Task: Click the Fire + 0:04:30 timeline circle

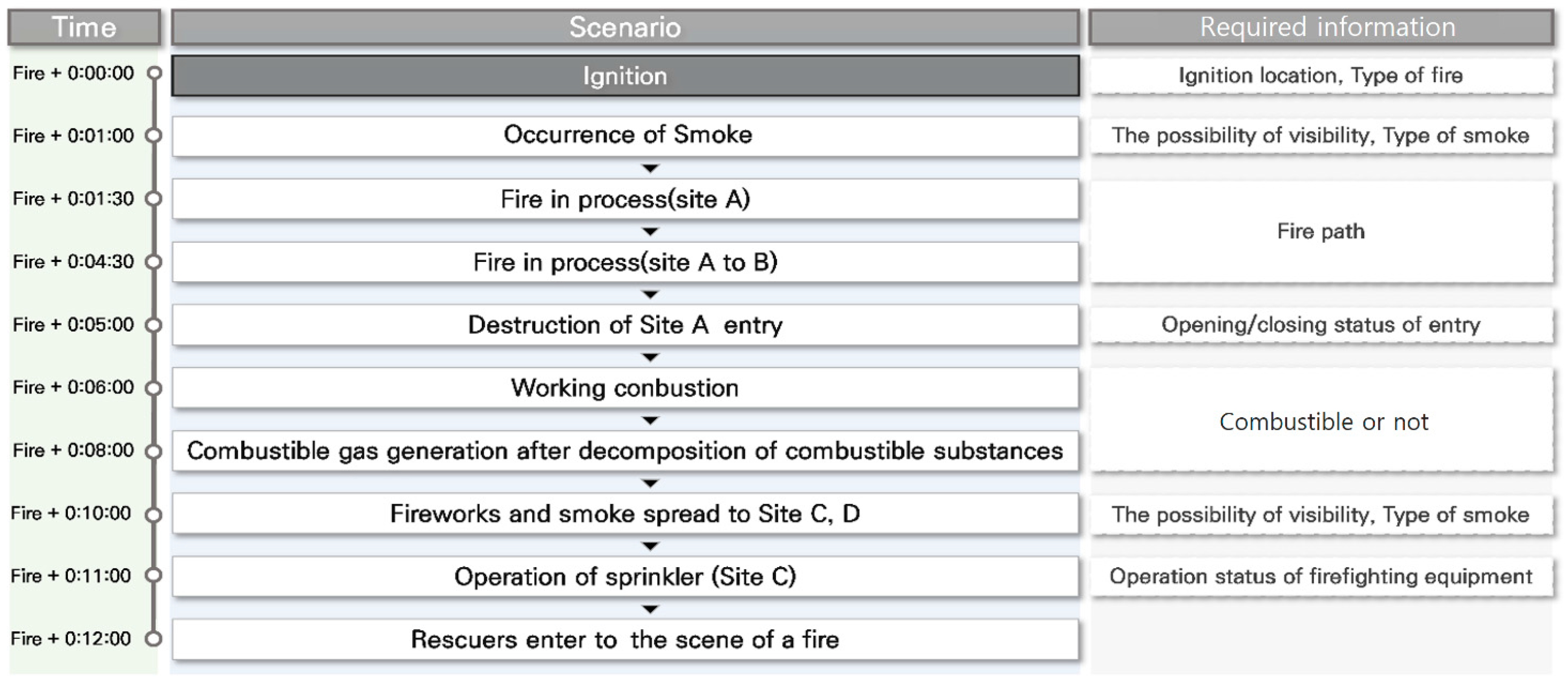Action: [155, 262]
